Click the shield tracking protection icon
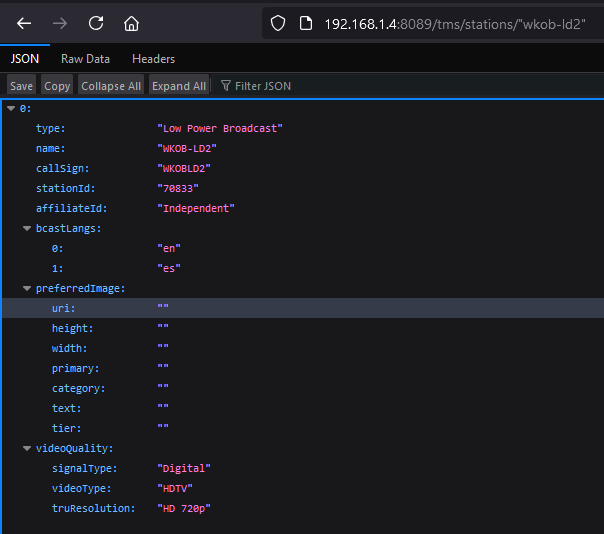604x534 pixels. click(279, 23)
